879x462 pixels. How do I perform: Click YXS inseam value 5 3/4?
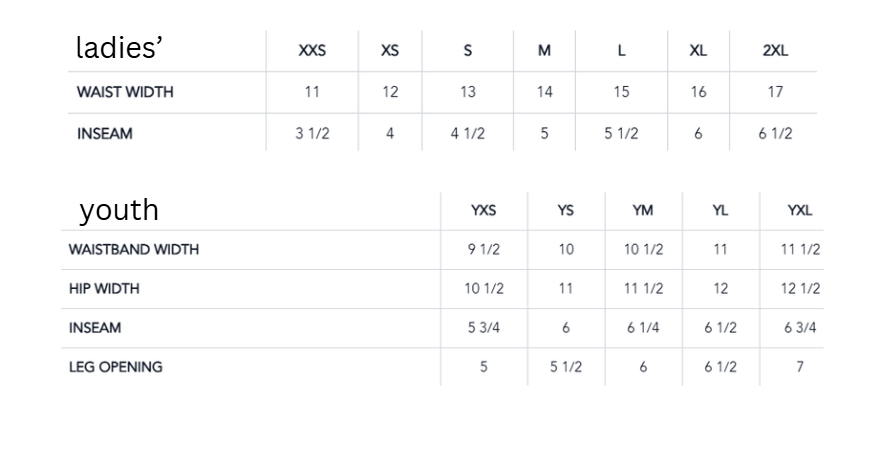pos(484,328)
